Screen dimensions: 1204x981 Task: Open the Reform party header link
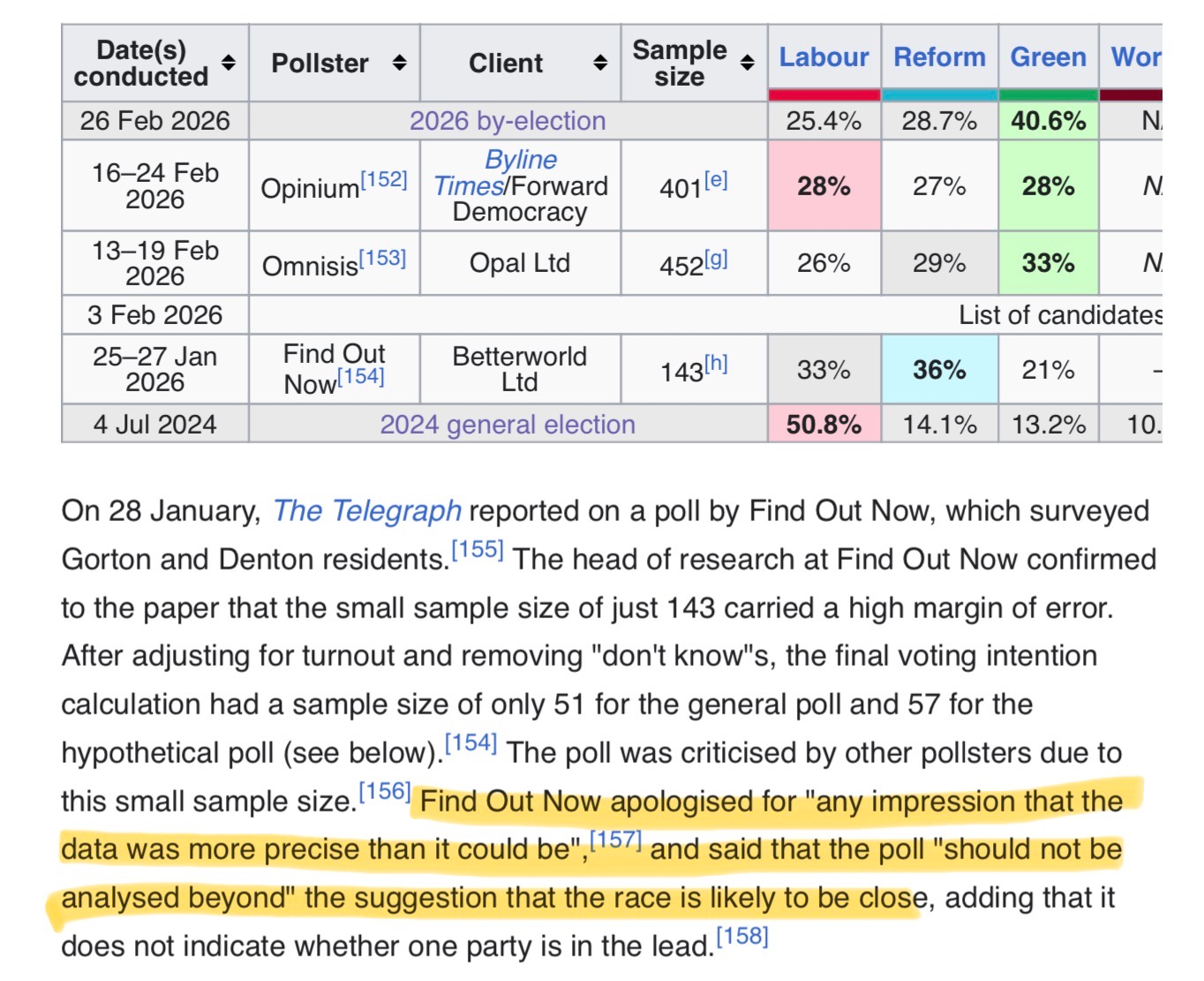tap(939, 57)
